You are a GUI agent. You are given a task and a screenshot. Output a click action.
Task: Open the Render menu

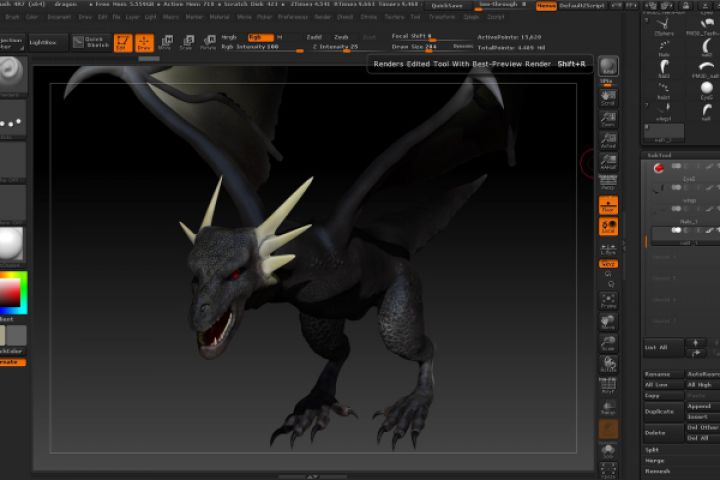click(320, 17)
